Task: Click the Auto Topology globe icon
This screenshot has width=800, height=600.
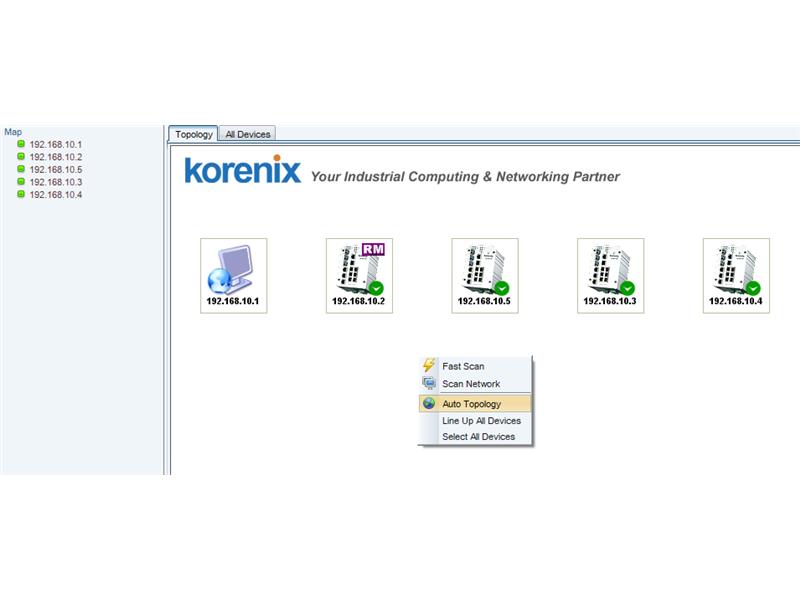Action: coord(429,403)
